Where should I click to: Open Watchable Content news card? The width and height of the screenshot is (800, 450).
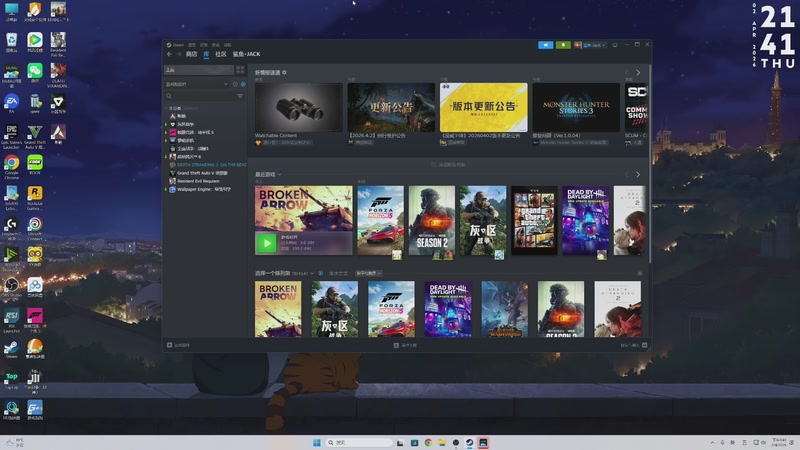click(x=298, y=108)
